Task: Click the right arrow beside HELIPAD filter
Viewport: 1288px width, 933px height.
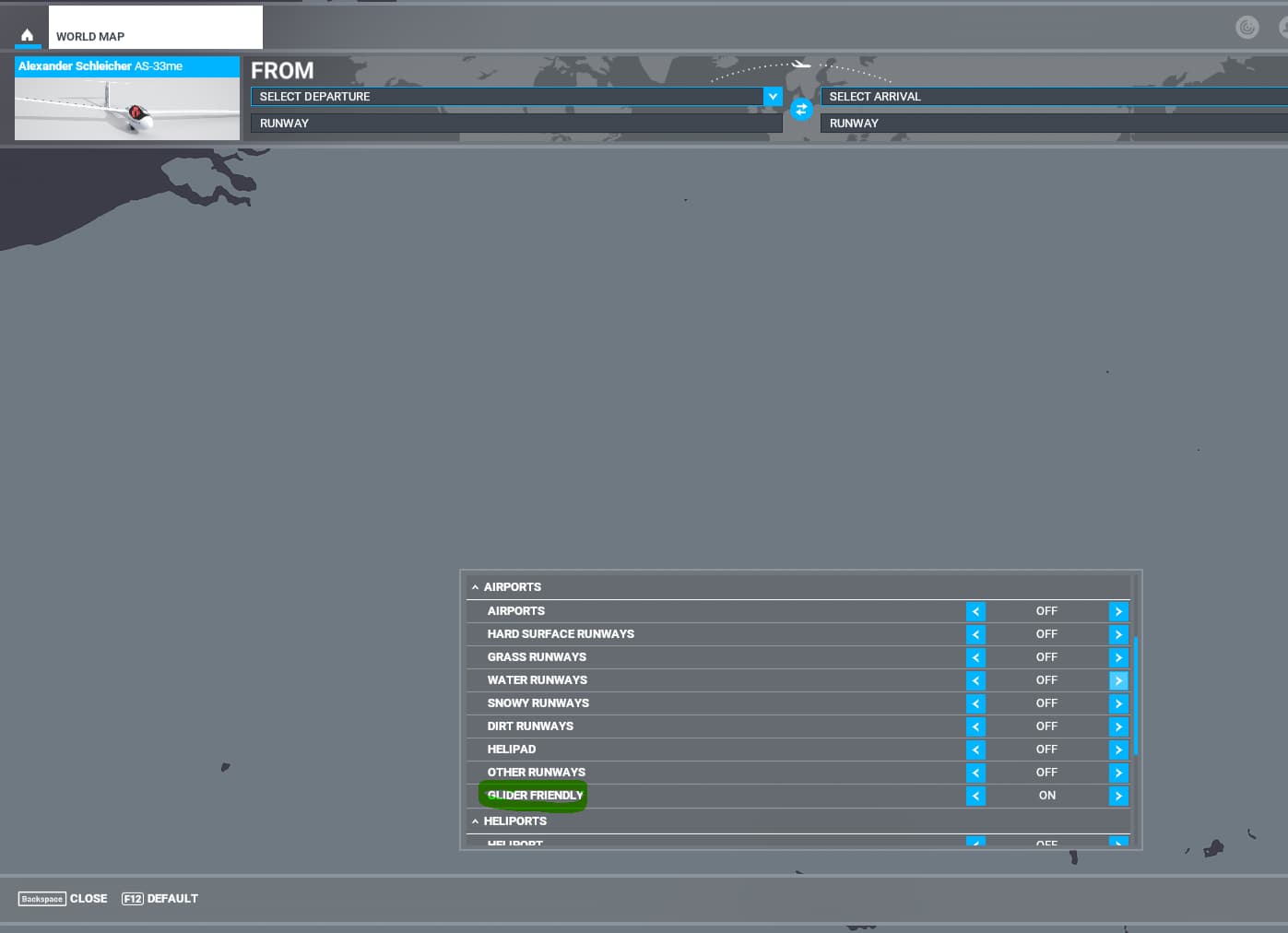Action: (x=1118, y=750)
